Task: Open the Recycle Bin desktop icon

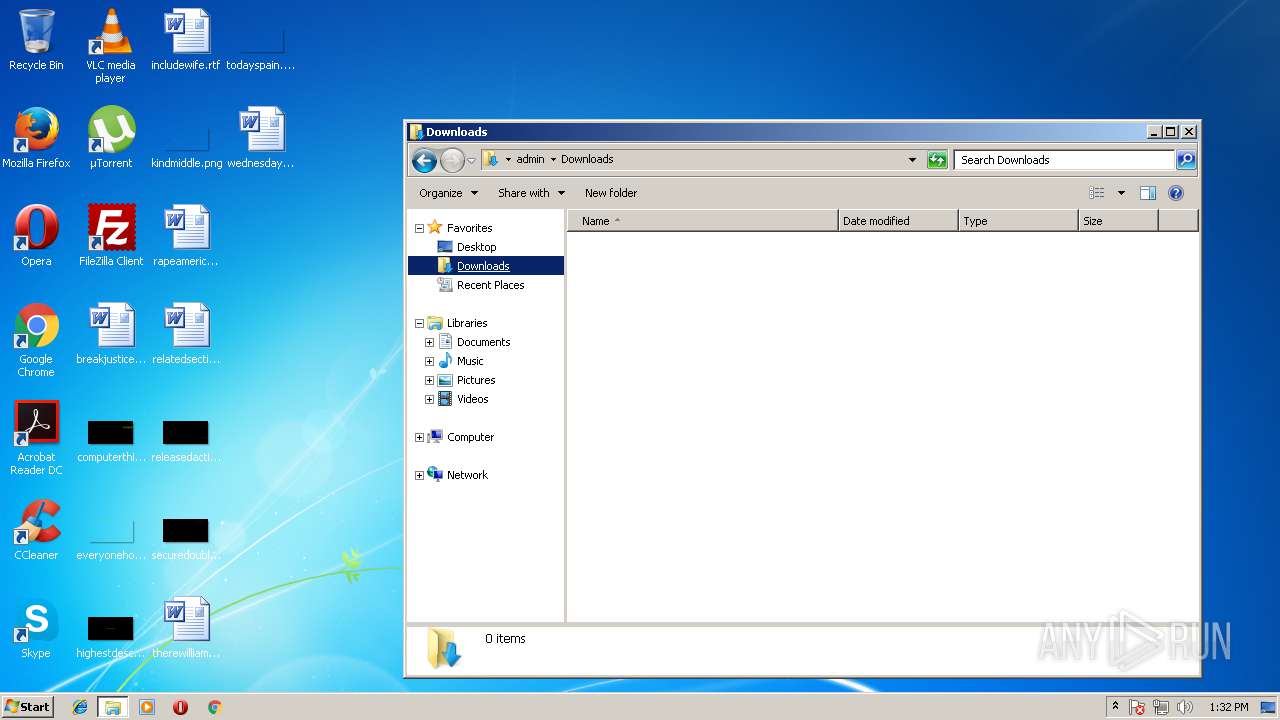Action: coord(36,40)
